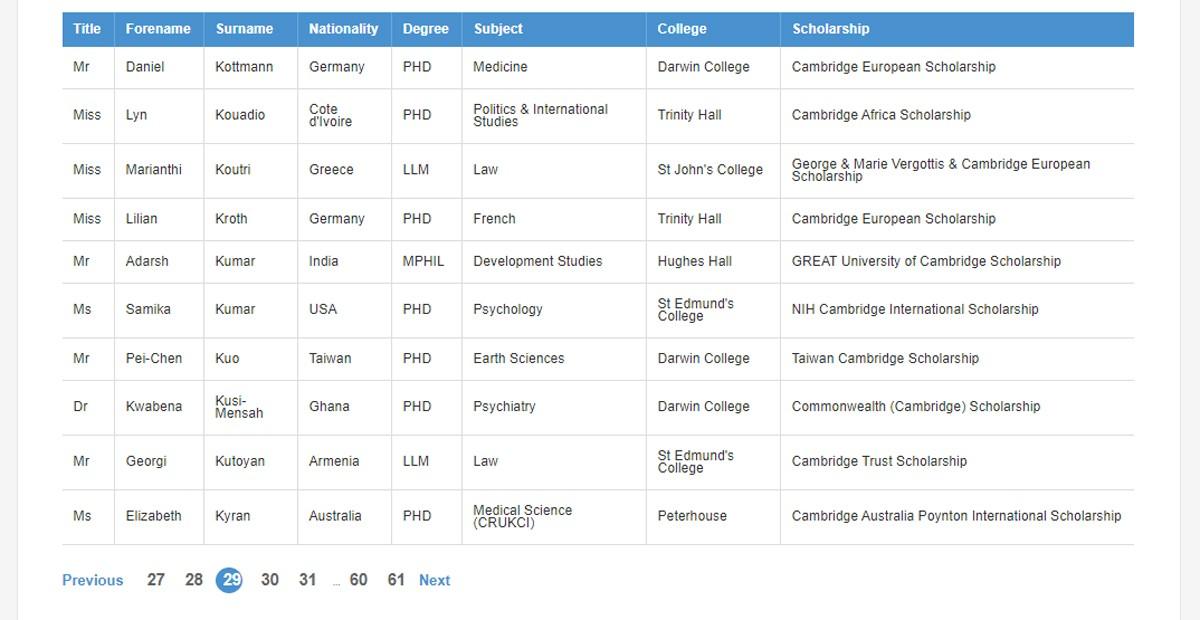Open page 27 of results
The width and height of the screenshot is (1200, 620).
coord(156,580)
